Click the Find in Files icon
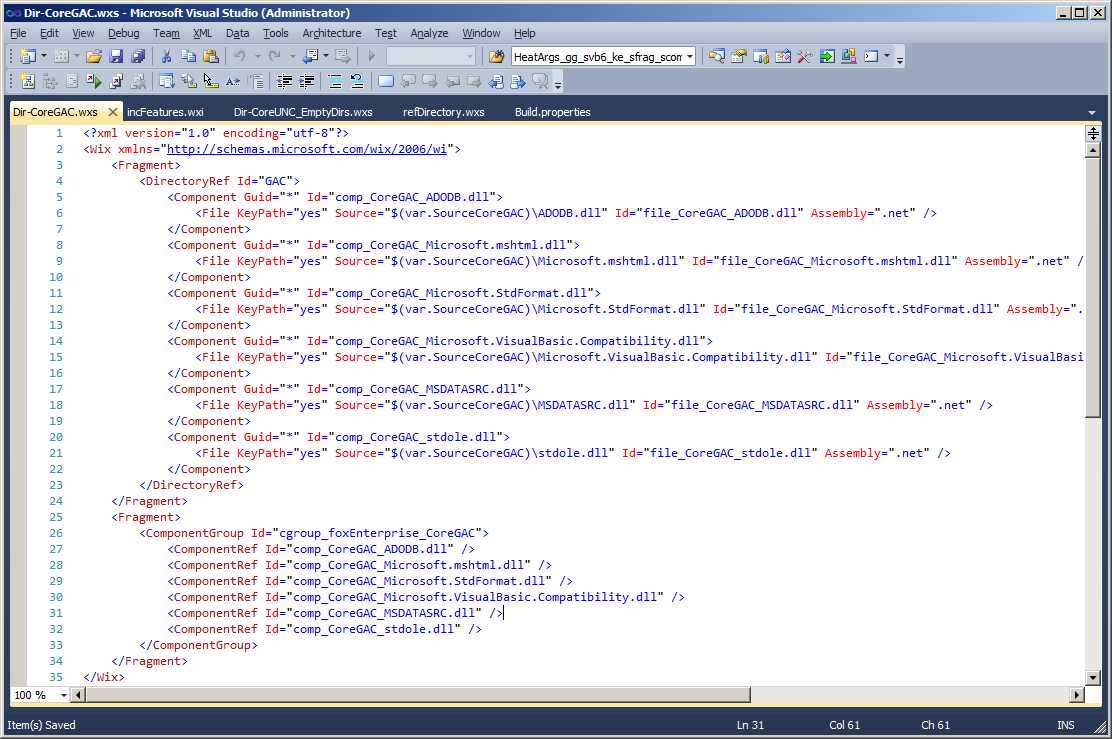 pos(496,57)
